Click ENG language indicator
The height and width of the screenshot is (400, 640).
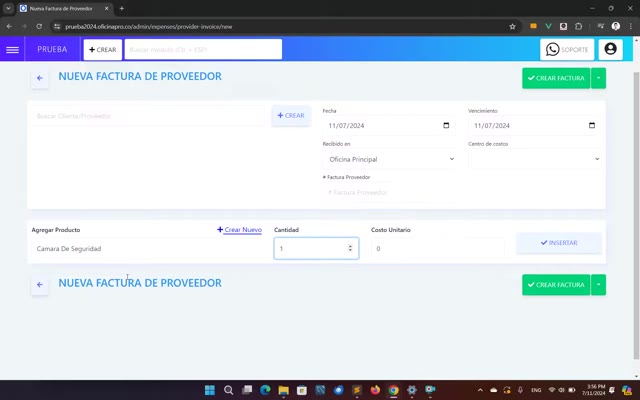click(x=536, y=390)
